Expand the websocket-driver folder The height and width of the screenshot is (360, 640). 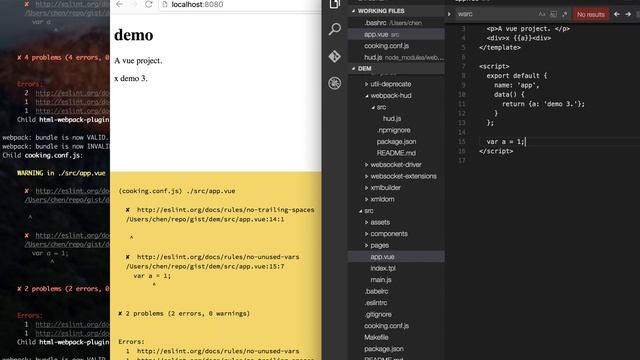(x=367, y=164)
